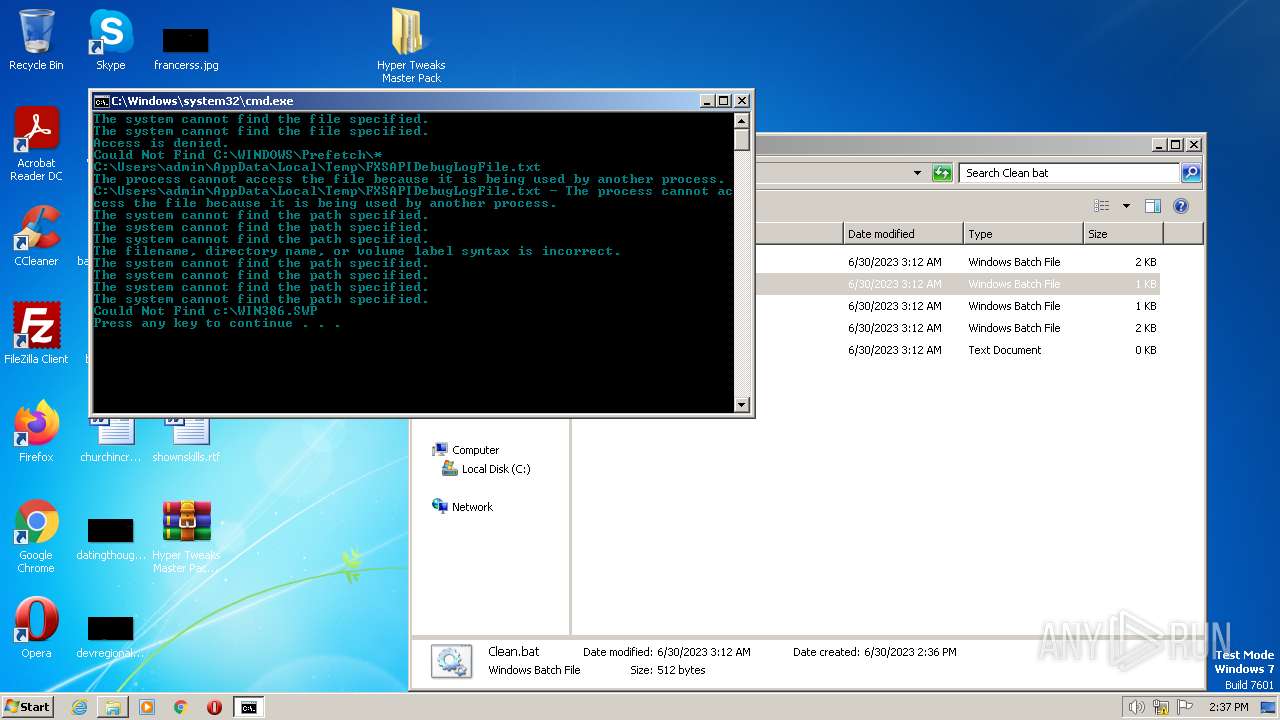Image resolution: width=1280 pixels, height=720 pixels.
Task: Select the shownskills.rtf desktop document
Action: coord(186,440)
